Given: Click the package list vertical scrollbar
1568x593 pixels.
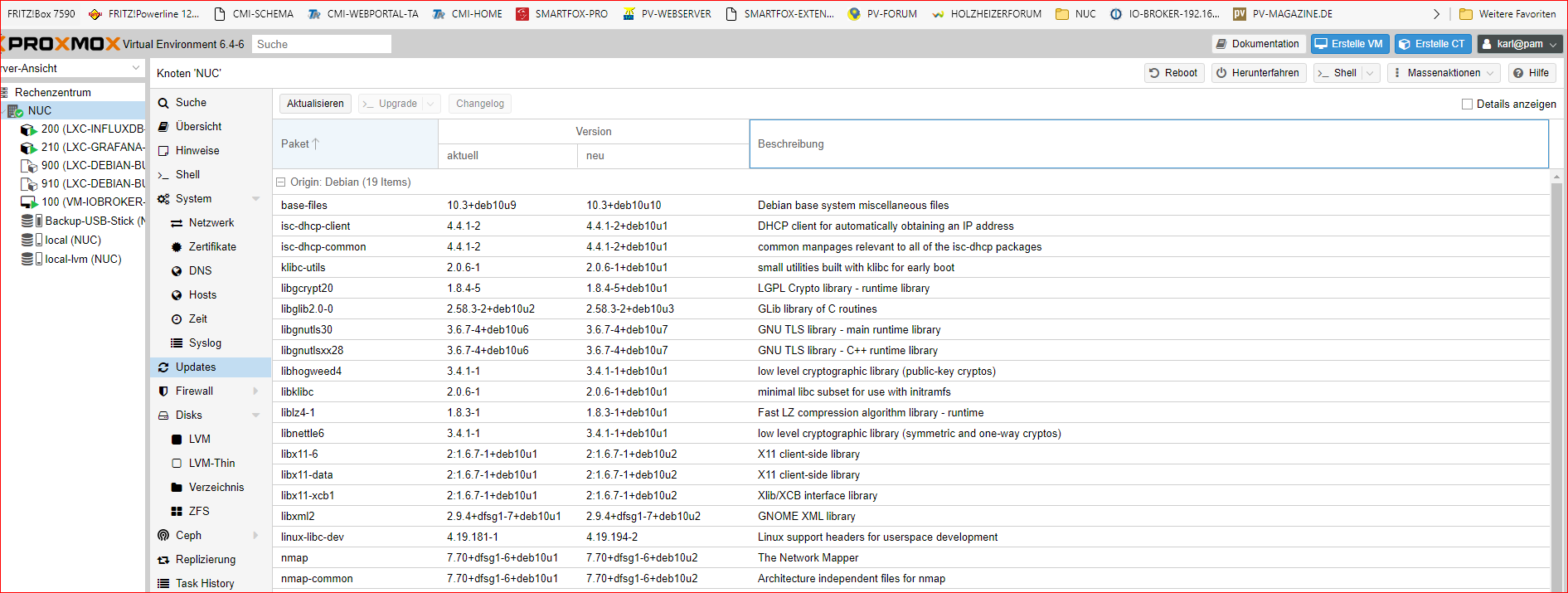Looking at the screenshot, I should [1556, 382].
